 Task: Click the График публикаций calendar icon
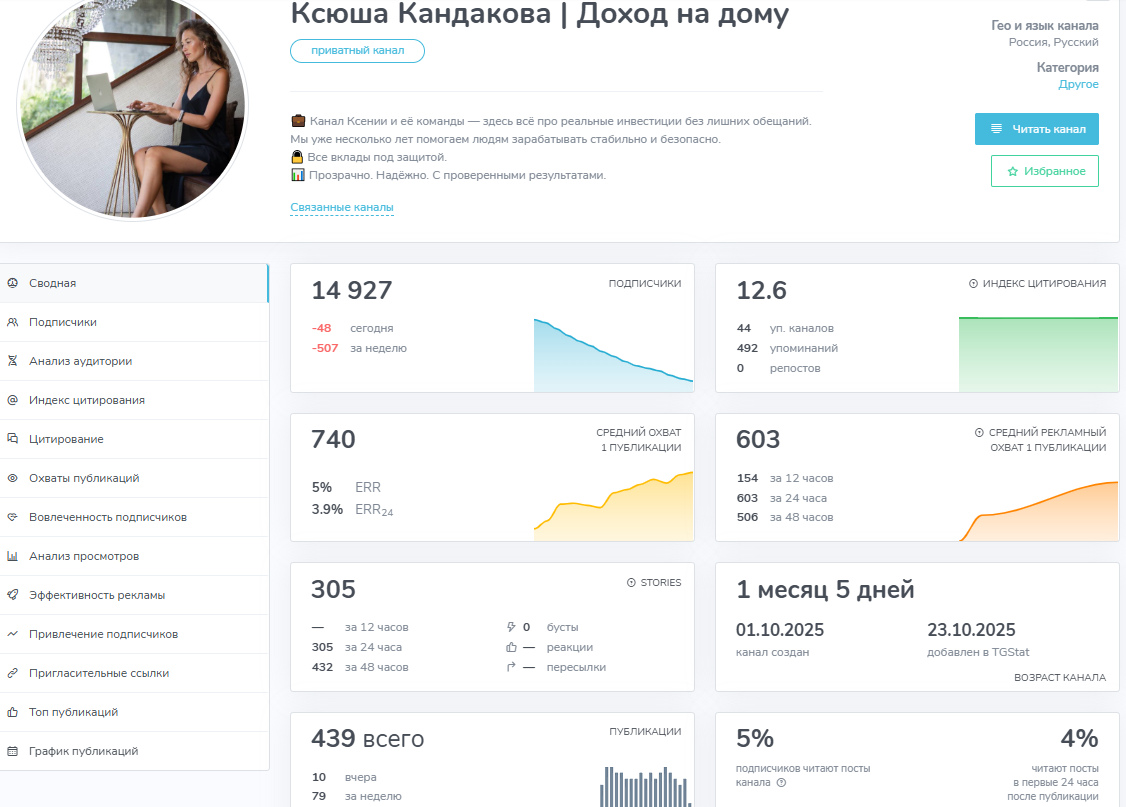coord(12,751)
